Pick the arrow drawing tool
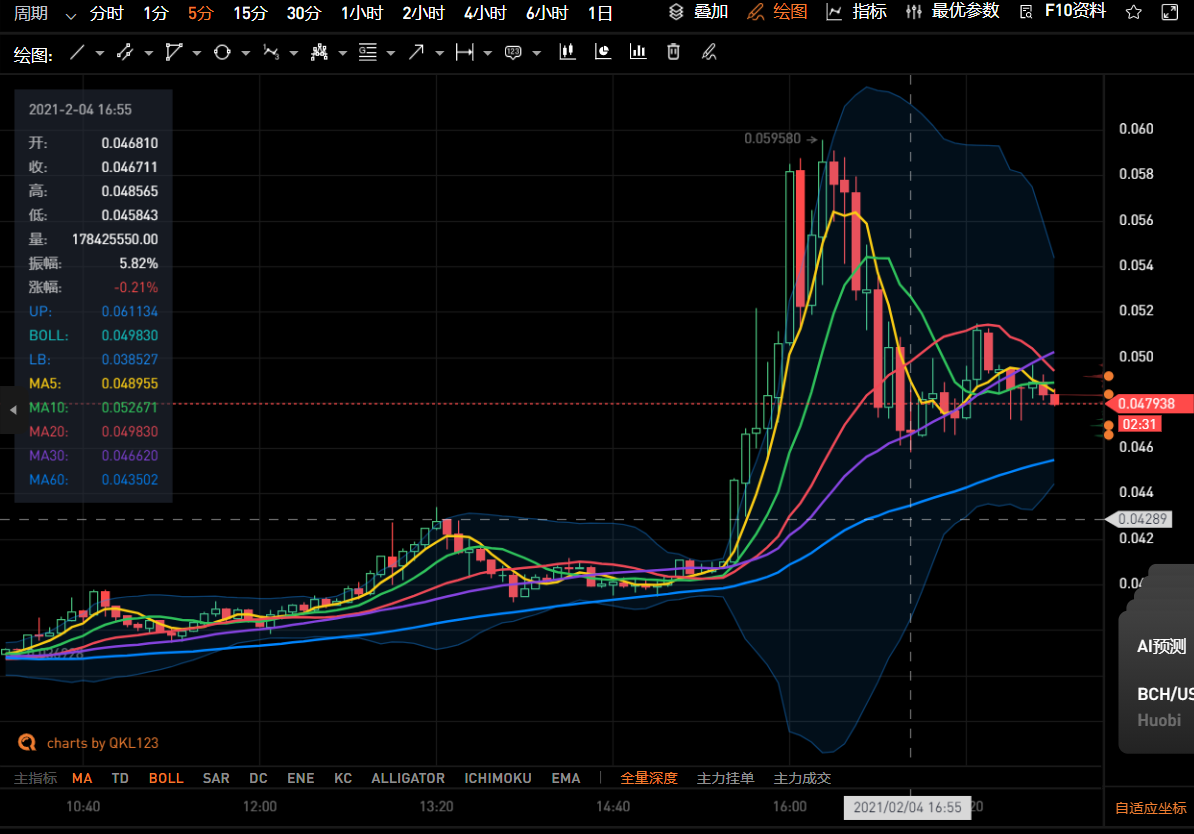Image resolution: width=1194 pixels, height=834 pixels. coord(417,51)
